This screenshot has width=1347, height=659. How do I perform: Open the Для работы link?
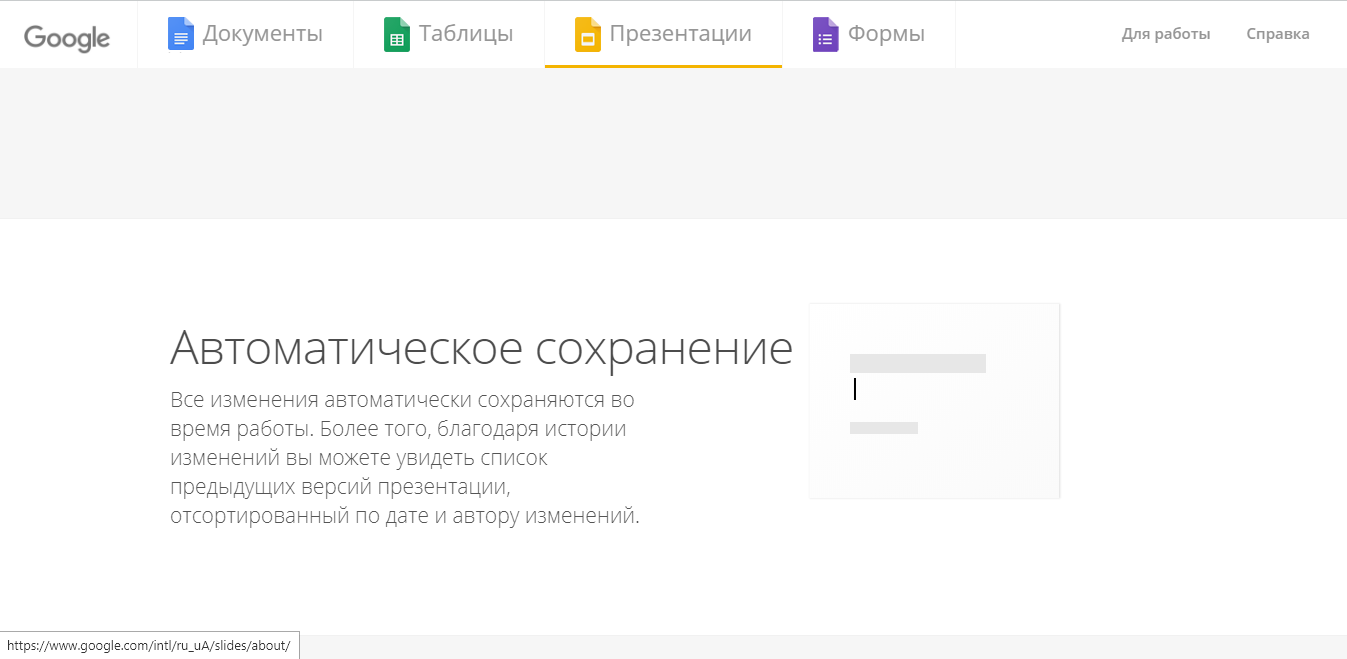1165,33
